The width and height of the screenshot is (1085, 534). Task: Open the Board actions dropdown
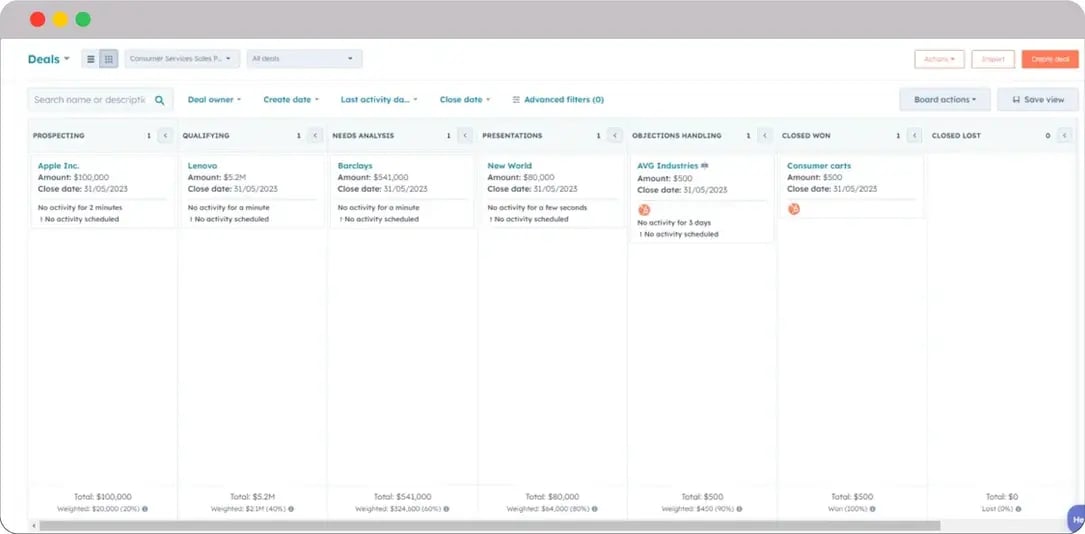click(x=945, y=100)
